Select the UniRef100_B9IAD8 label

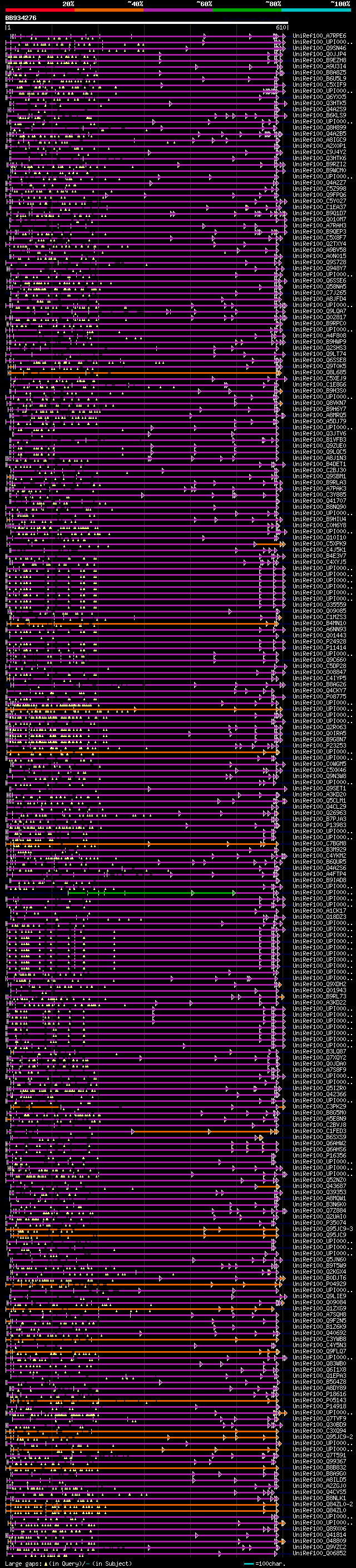(x=319, y=880)
